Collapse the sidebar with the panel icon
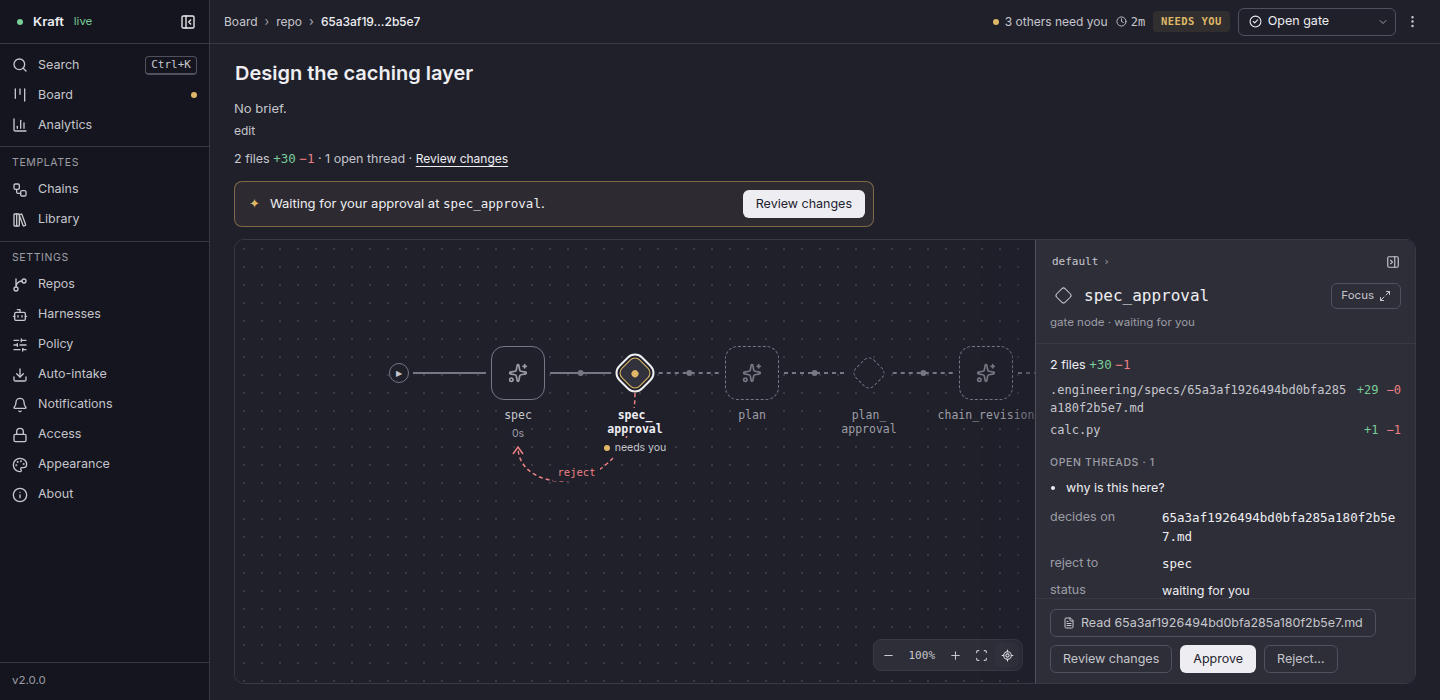This screenshot has width=1440, height=700. click(188, 21)
